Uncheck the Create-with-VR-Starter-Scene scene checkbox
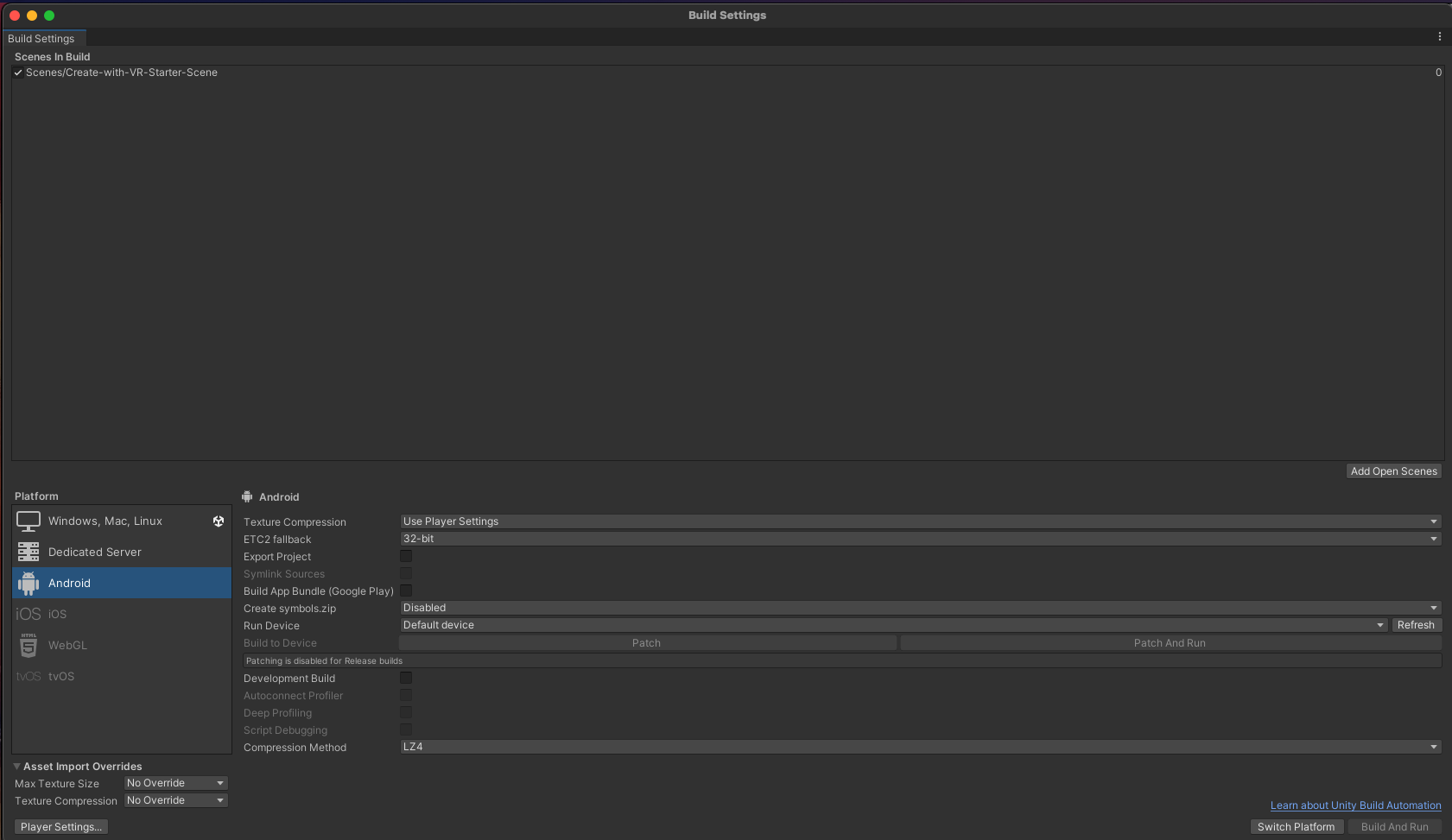Image resolution: width=1452 pixels, height=840 pixels. [18, 73]
